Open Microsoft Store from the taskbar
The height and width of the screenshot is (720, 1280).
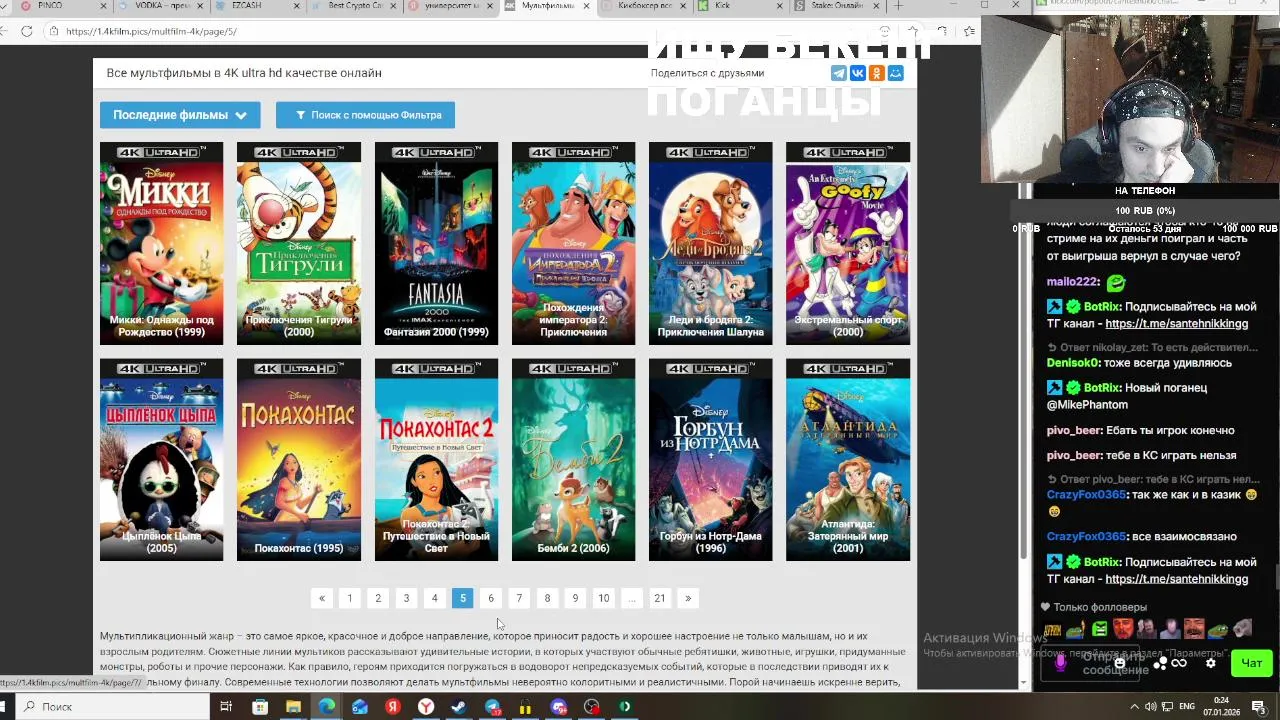[x=260, y=707]
